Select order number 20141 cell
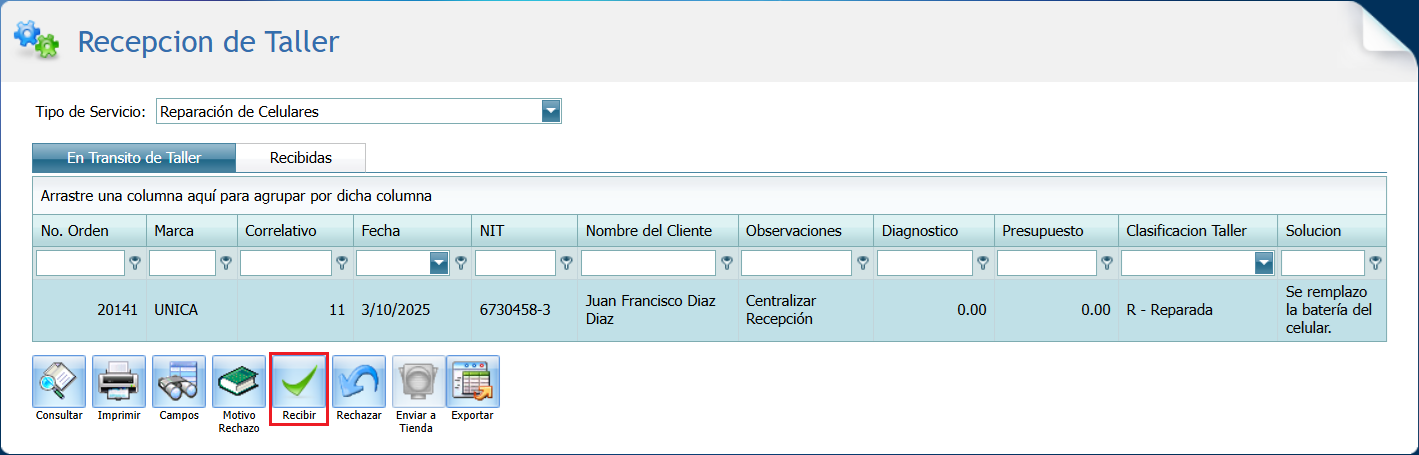The height and width of the screenshot is (455, 1419). (90, 310)
